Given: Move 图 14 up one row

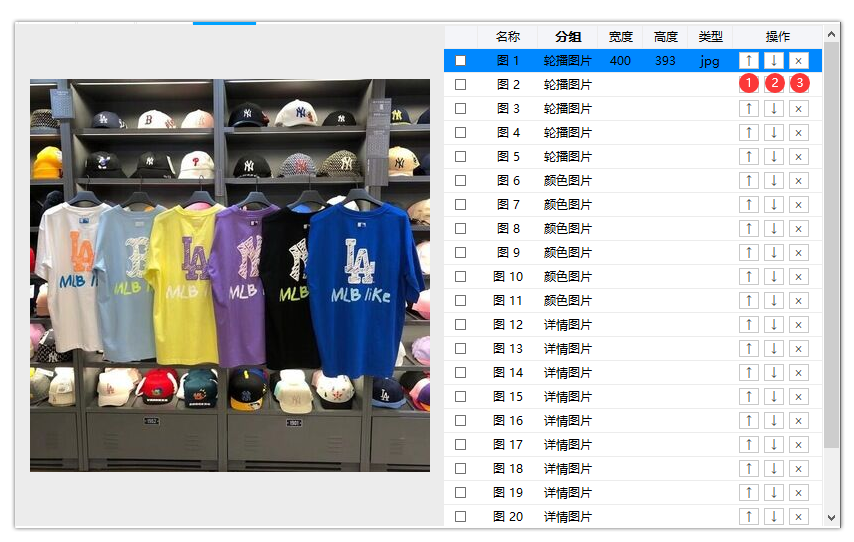Looking at the screenshot, I should (749, 372).
